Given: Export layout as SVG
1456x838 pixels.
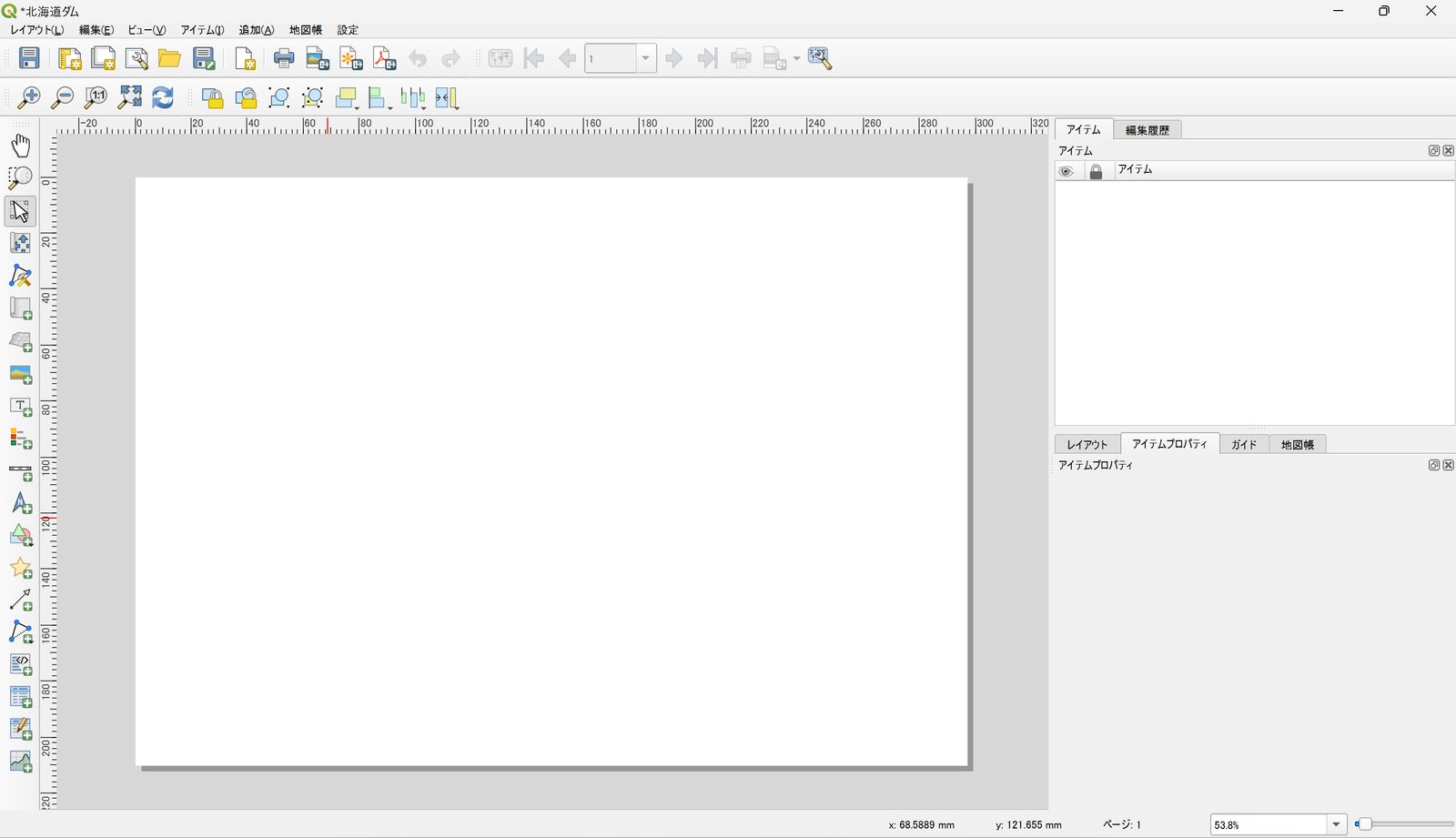Looking at the screenshot, I should [x=350, y=58].
